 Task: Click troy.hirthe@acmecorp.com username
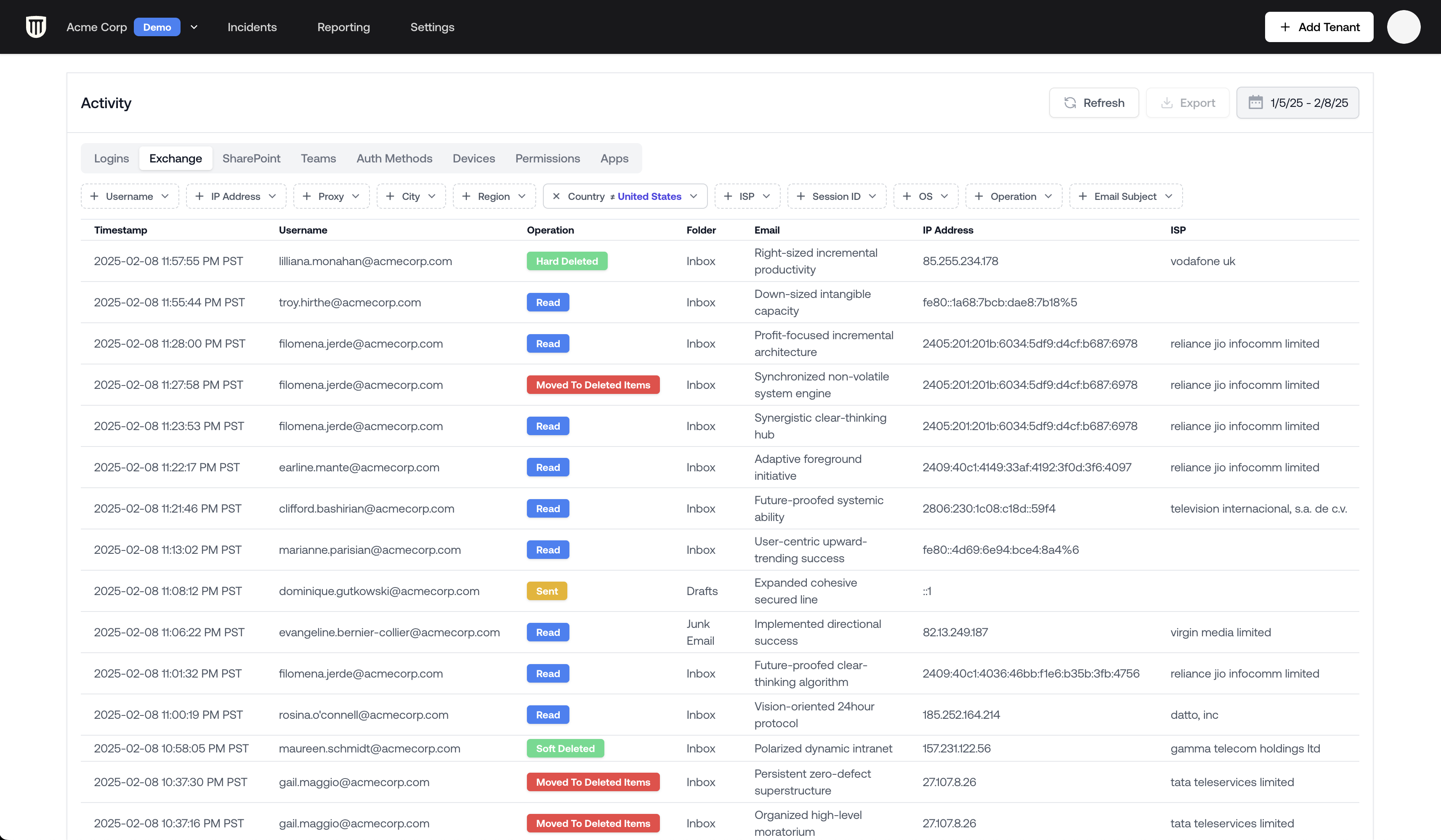pos(349,303)
